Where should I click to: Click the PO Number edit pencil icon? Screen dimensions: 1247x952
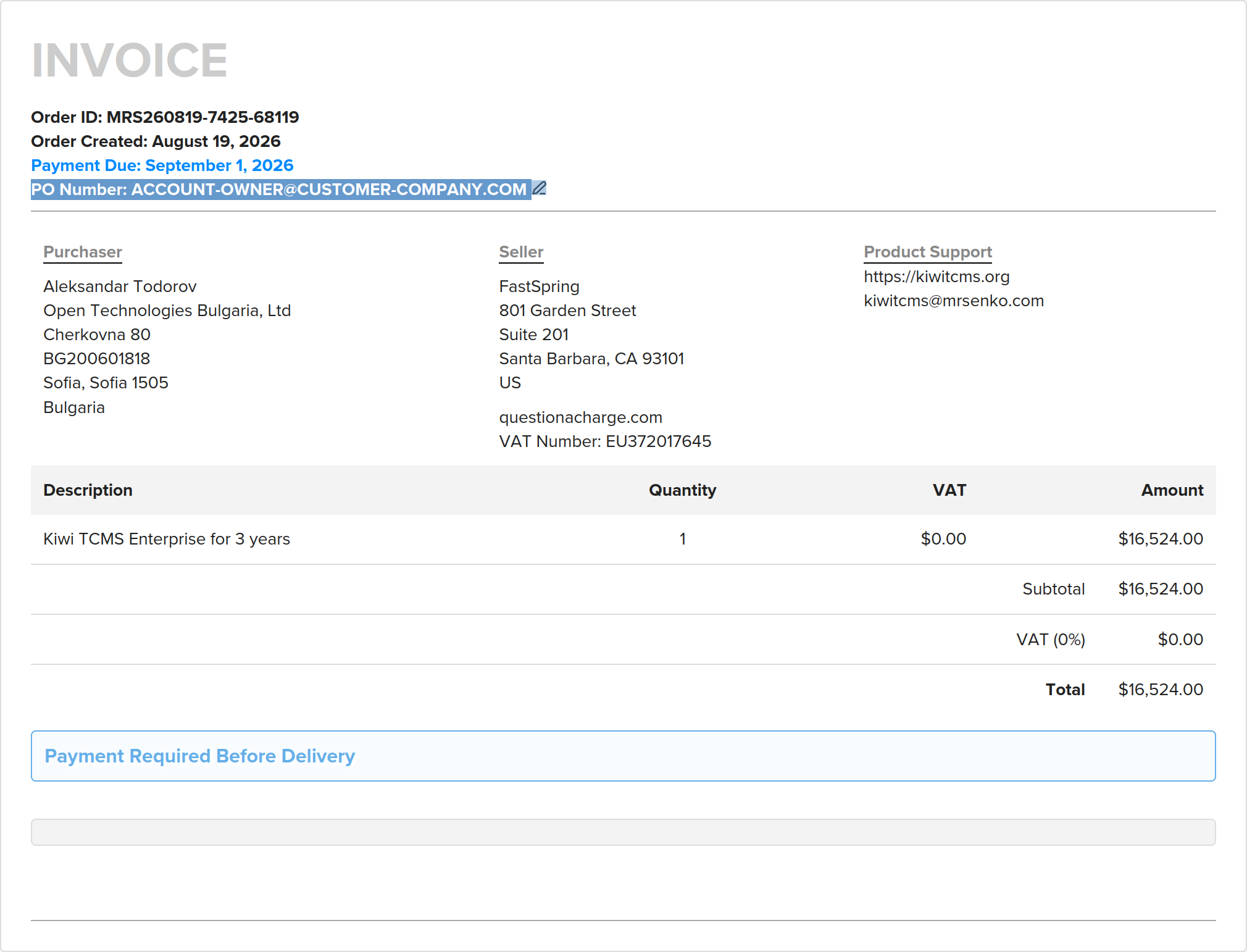pos(540,188)
